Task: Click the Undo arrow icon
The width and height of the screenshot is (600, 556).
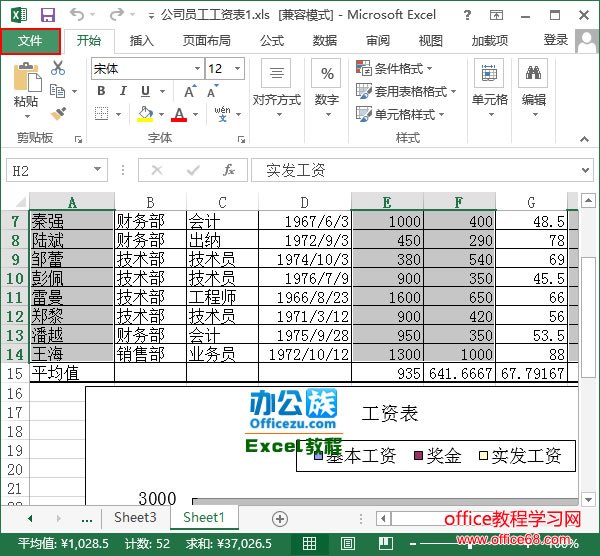Action: pos(77,15)
